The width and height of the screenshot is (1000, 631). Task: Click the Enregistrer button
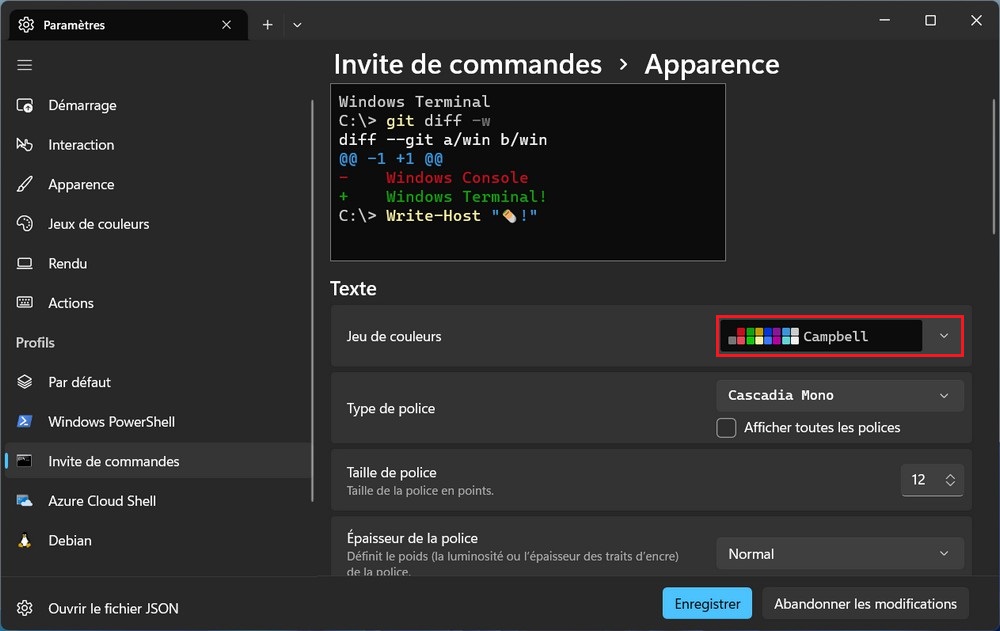[x=707, y=604]
